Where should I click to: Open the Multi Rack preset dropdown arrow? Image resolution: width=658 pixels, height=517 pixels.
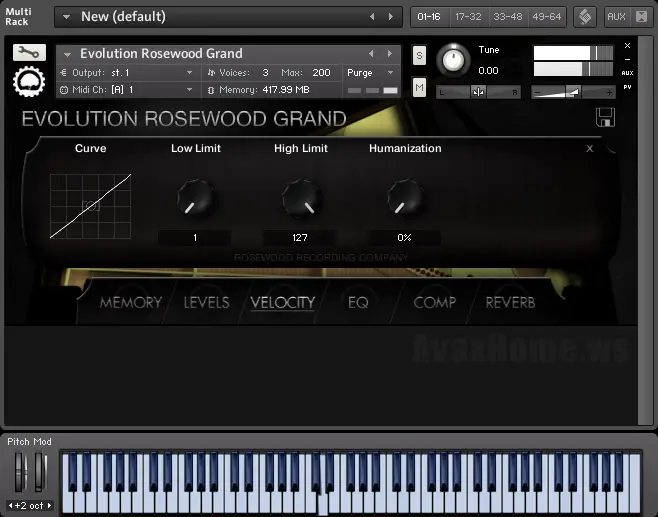pos(66,17)
